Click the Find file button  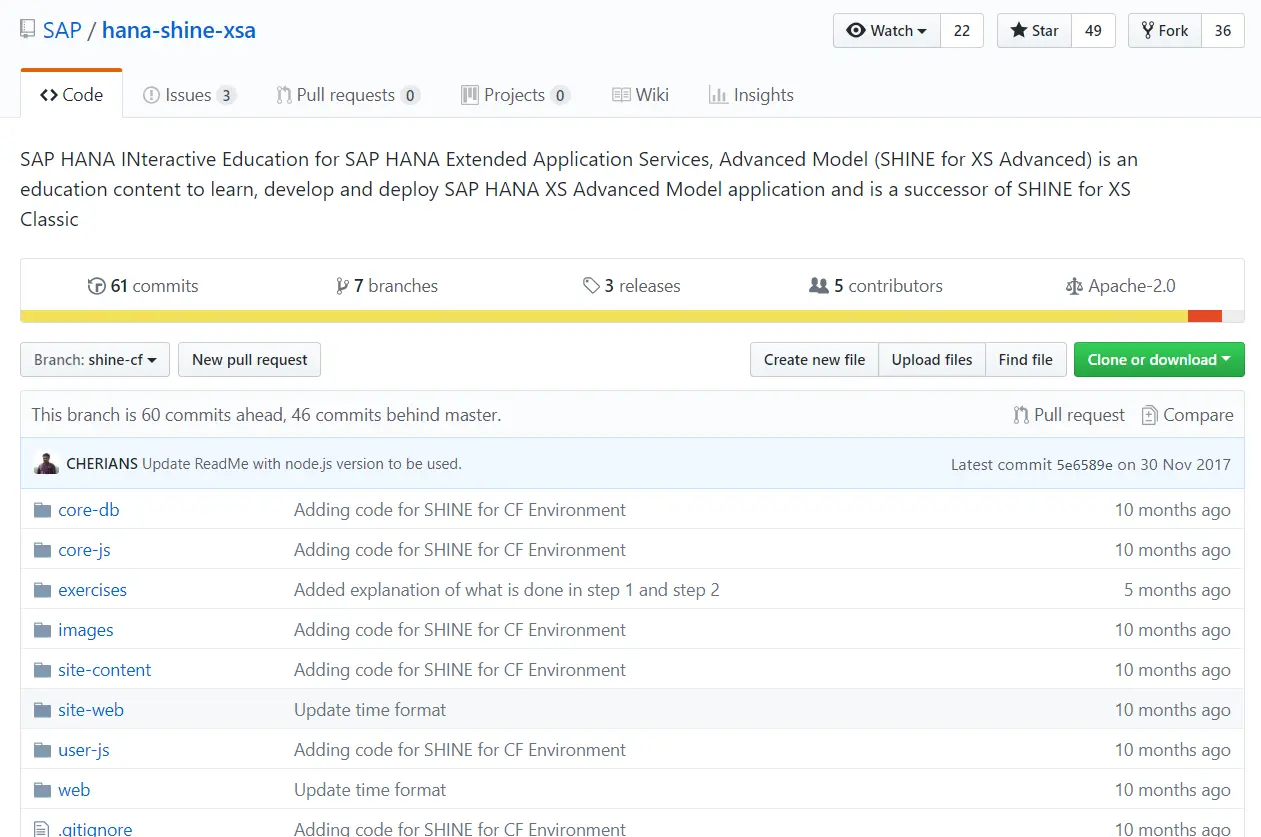point(1025,360)
